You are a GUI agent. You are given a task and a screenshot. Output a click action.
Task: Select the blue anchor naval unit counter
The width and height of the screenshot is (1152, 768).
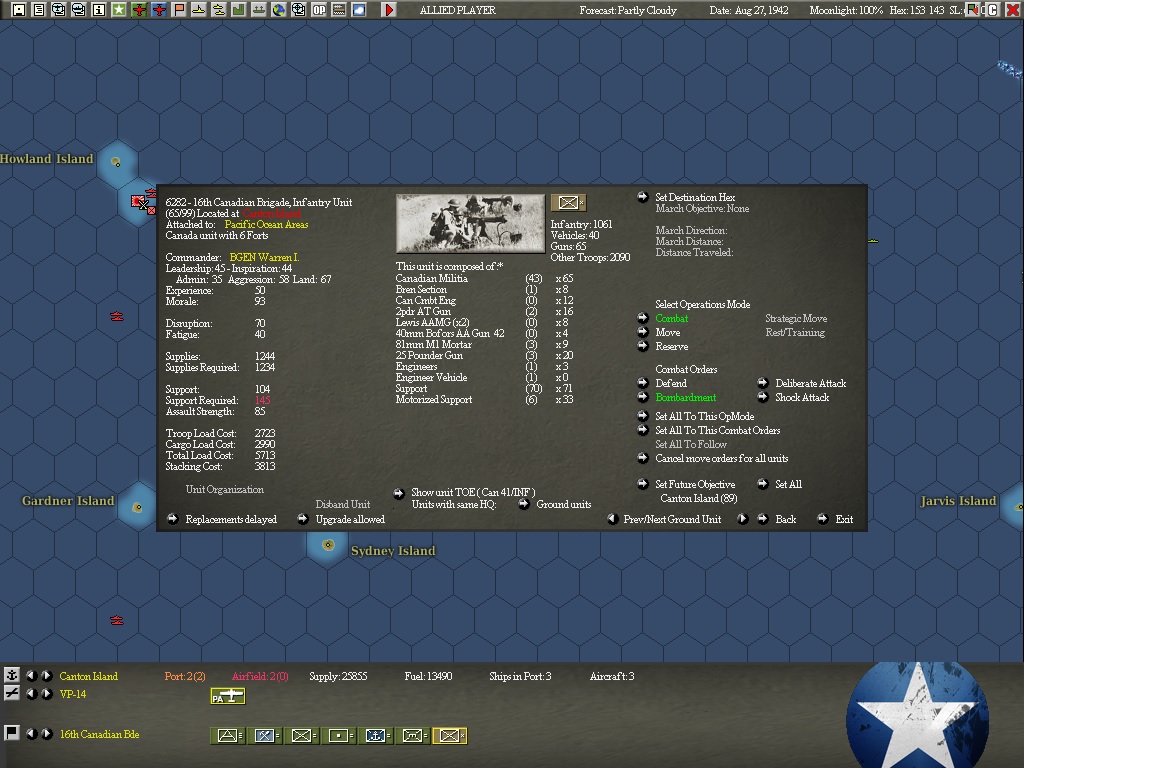[x=375, y=735]
